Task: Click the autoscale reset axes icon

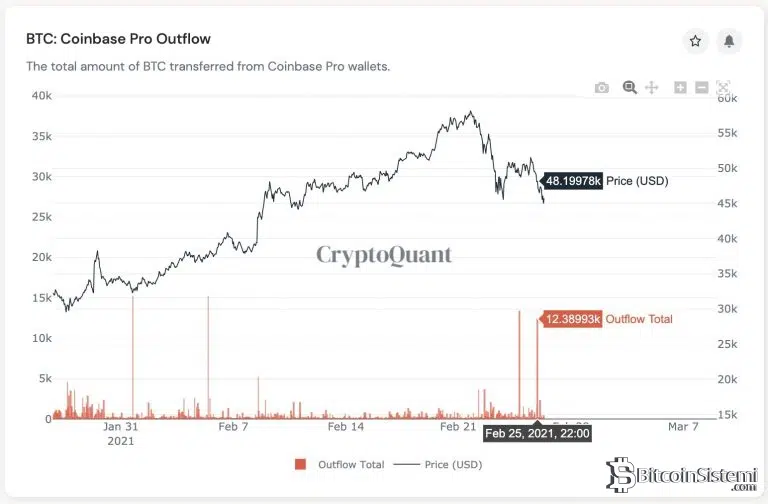Action: [723, 88]
